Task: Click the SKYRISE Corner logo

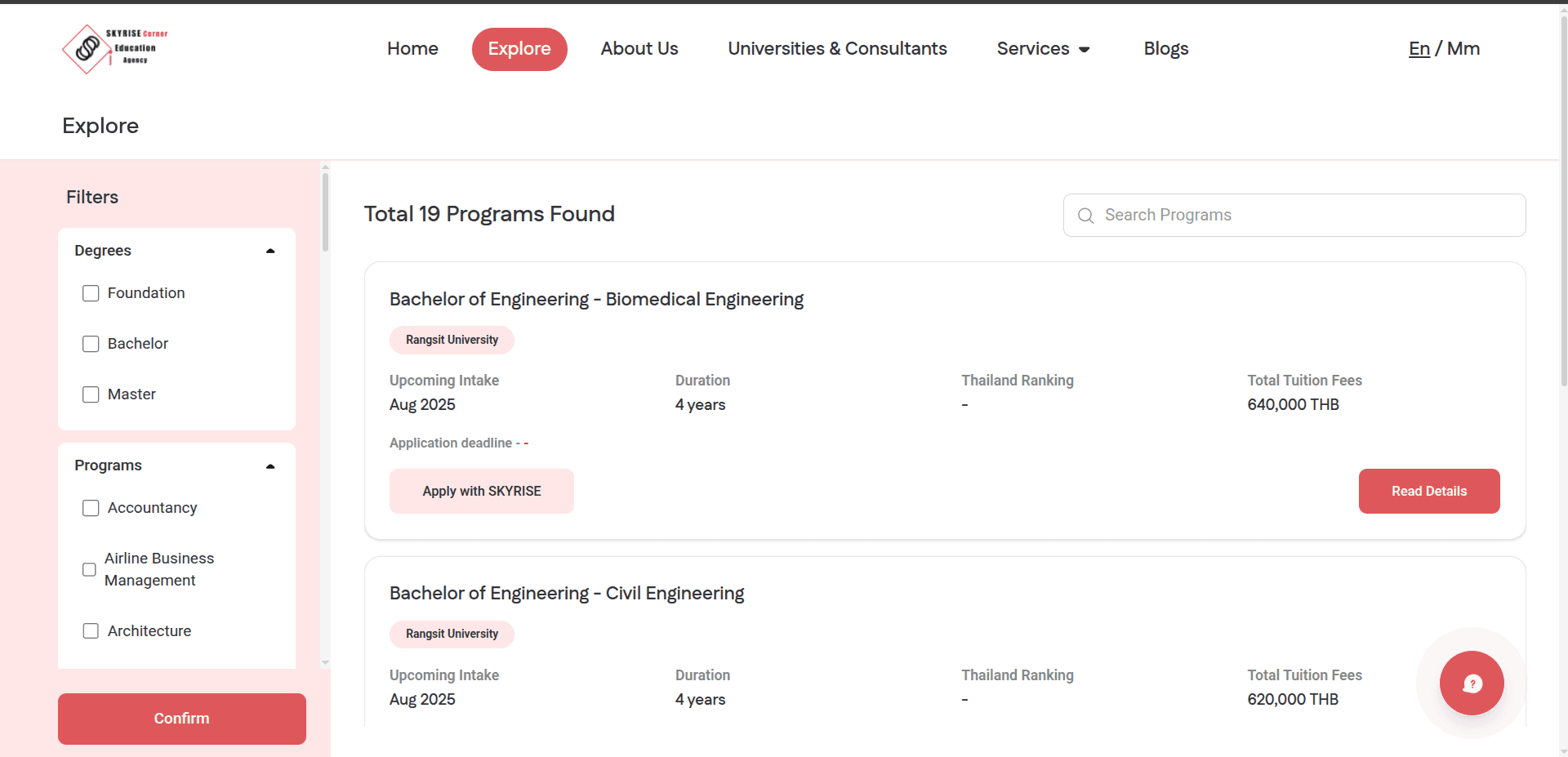Action: [114, 49]
